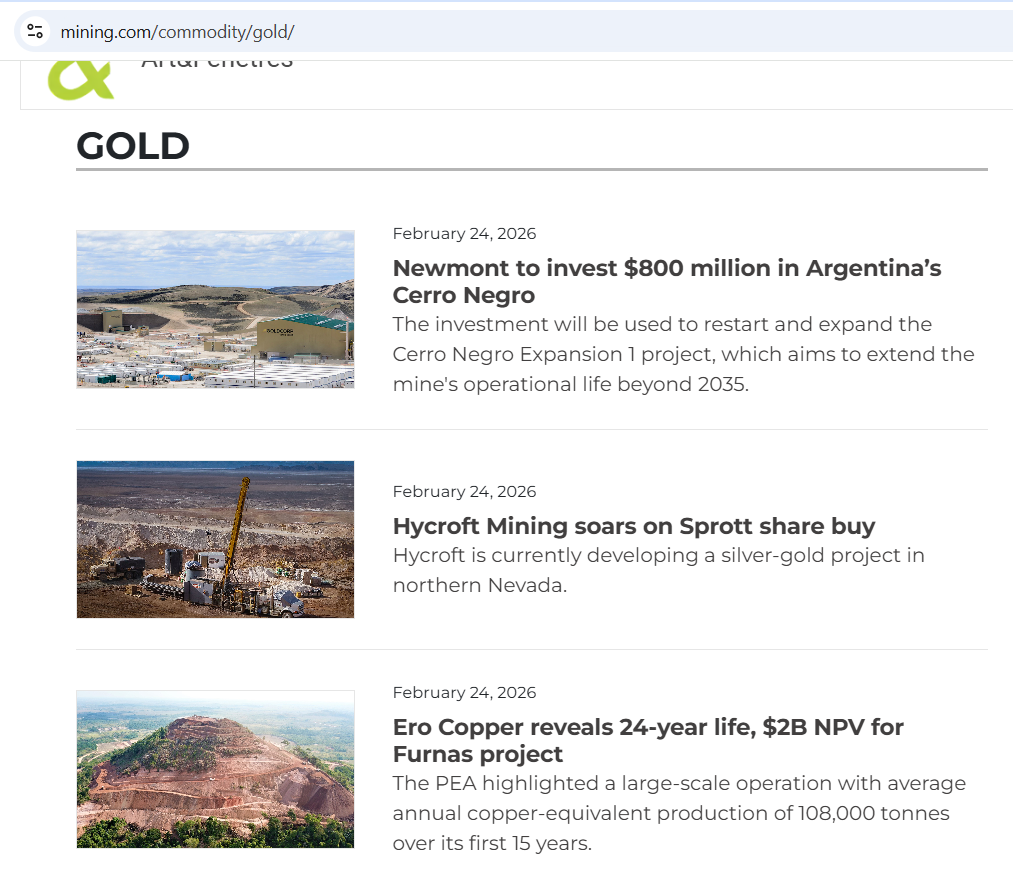1013x872 pixels.
Task: Click the Furnas project hill aerial thumbnail
Action: (x=215, y=769)
